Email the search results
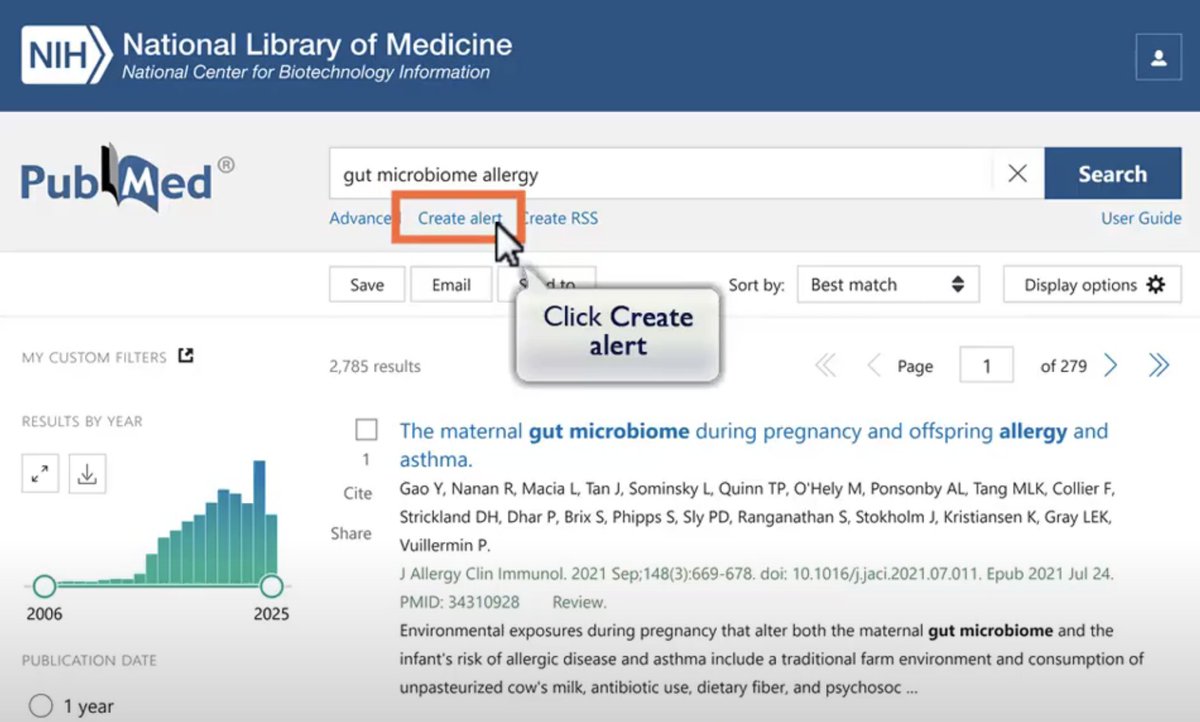1200x722 pixels. coord(451,285)
